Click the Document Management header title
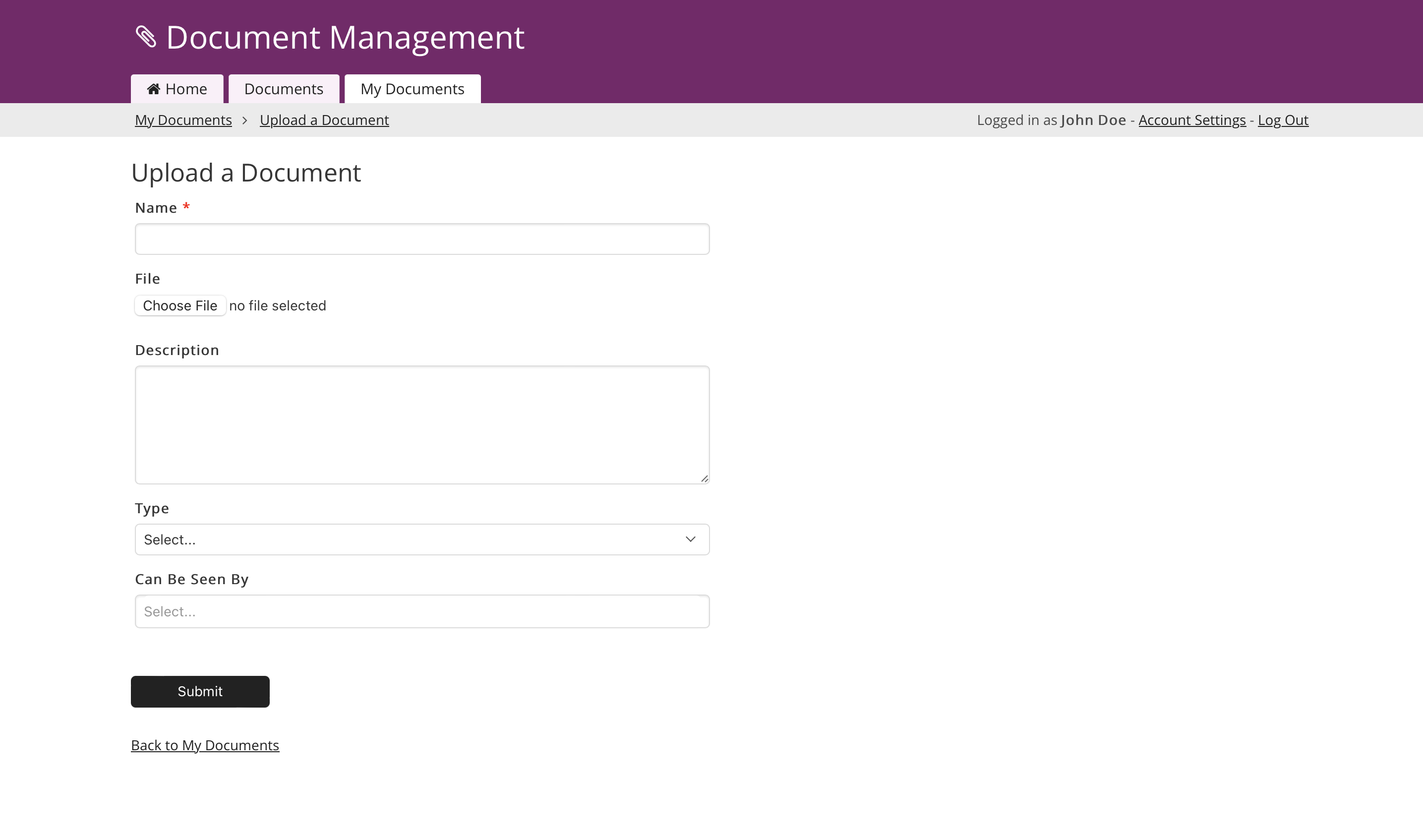Screen dimensions: 1423x840 pyautogui.click(x=345, y=37)
